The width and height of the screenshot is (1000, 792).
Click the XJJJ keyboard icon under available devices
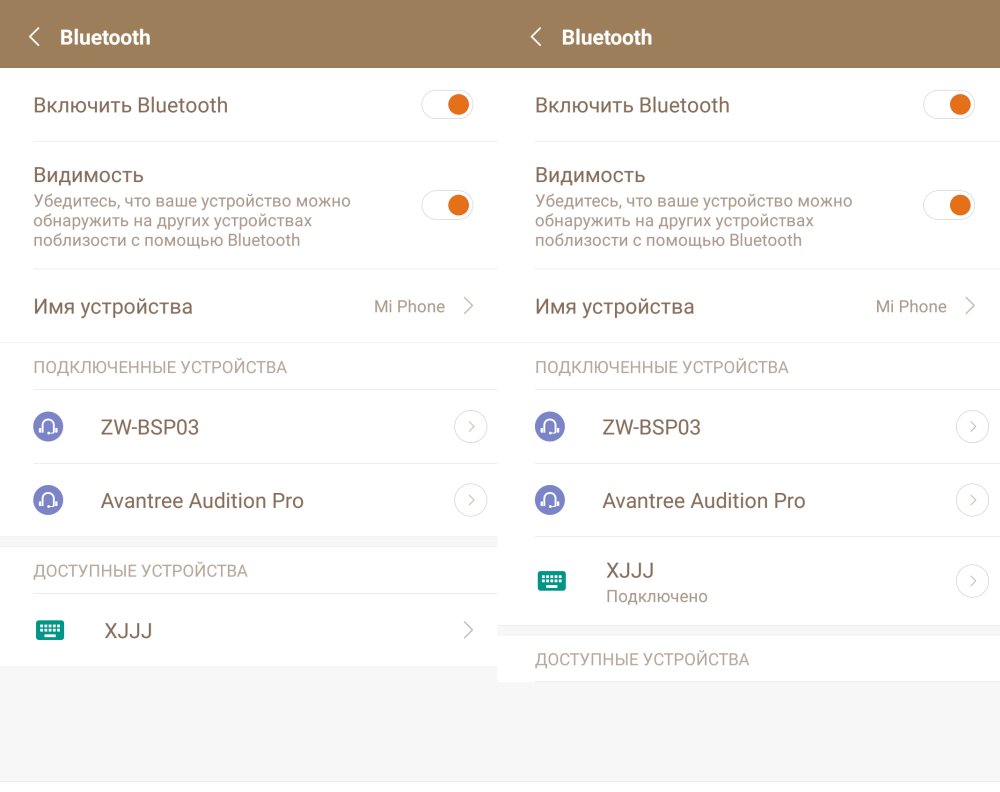[50, 630]
